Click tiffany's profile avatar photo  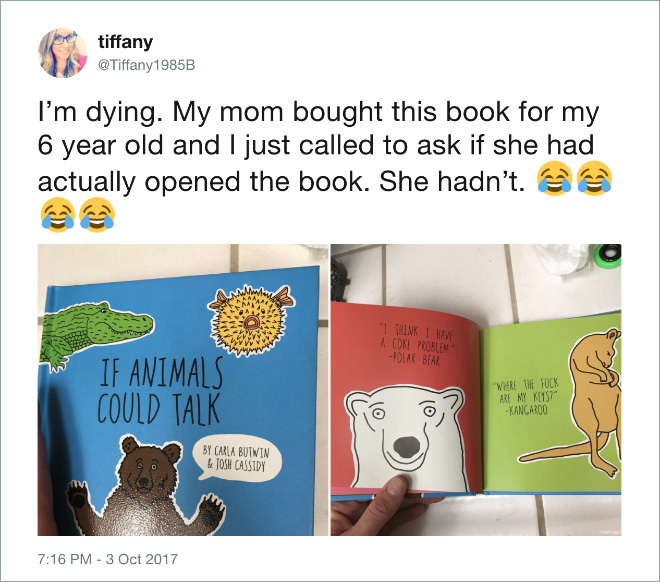pyautogui.click(x=63, y=53)
